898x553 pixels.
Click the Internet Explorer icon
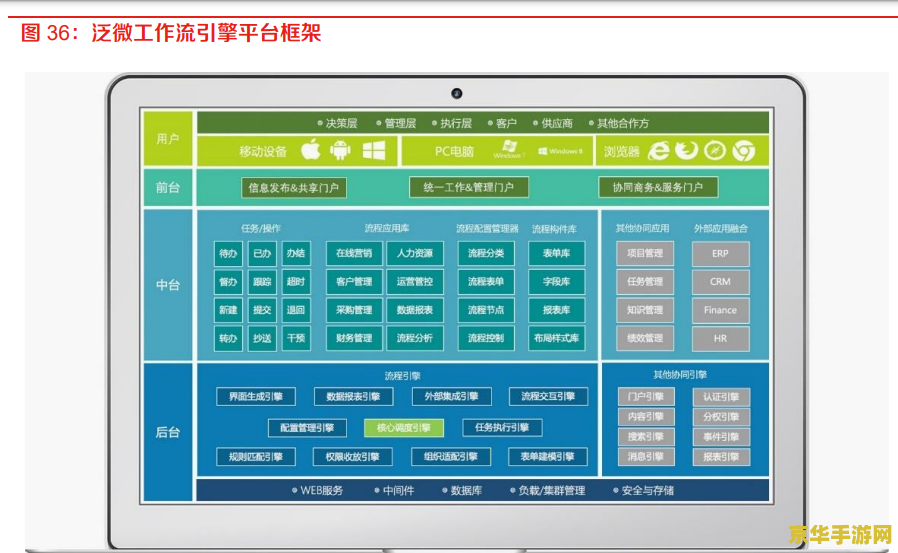point(659,151)
